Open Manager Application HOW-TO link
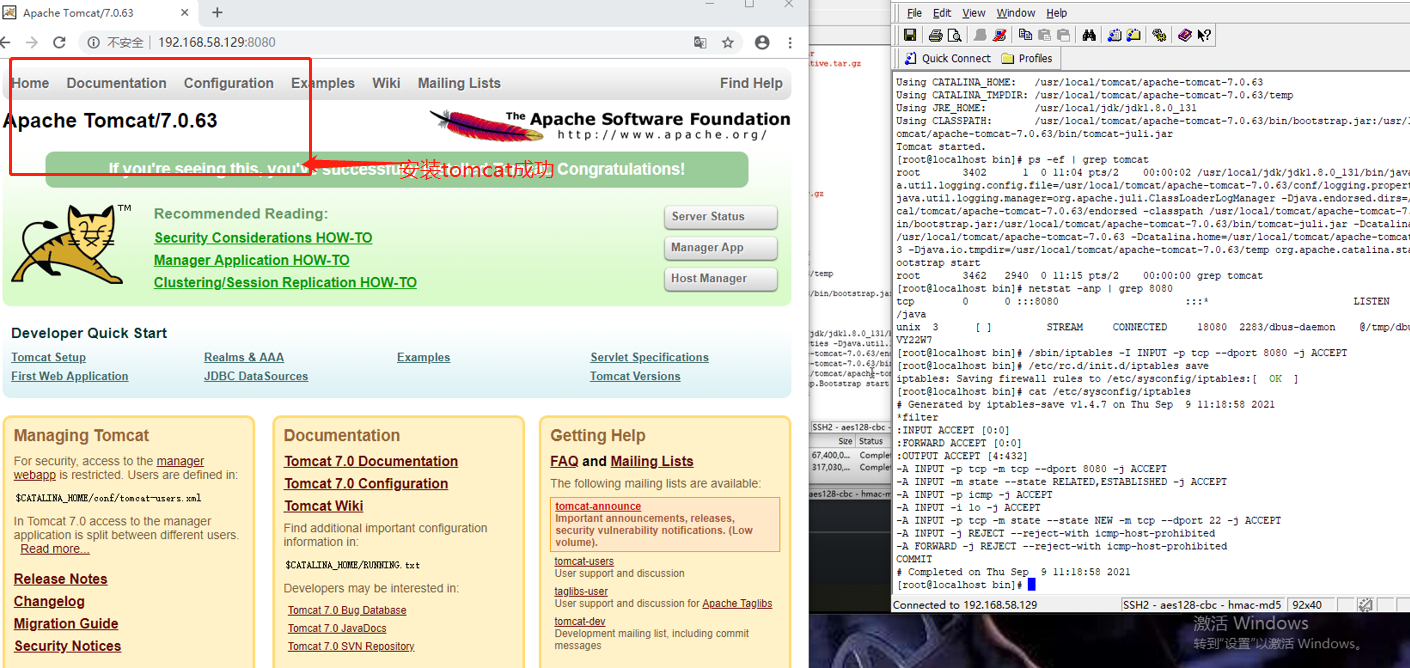Viewport: 1410px width, 668px height. coord(252,260)
